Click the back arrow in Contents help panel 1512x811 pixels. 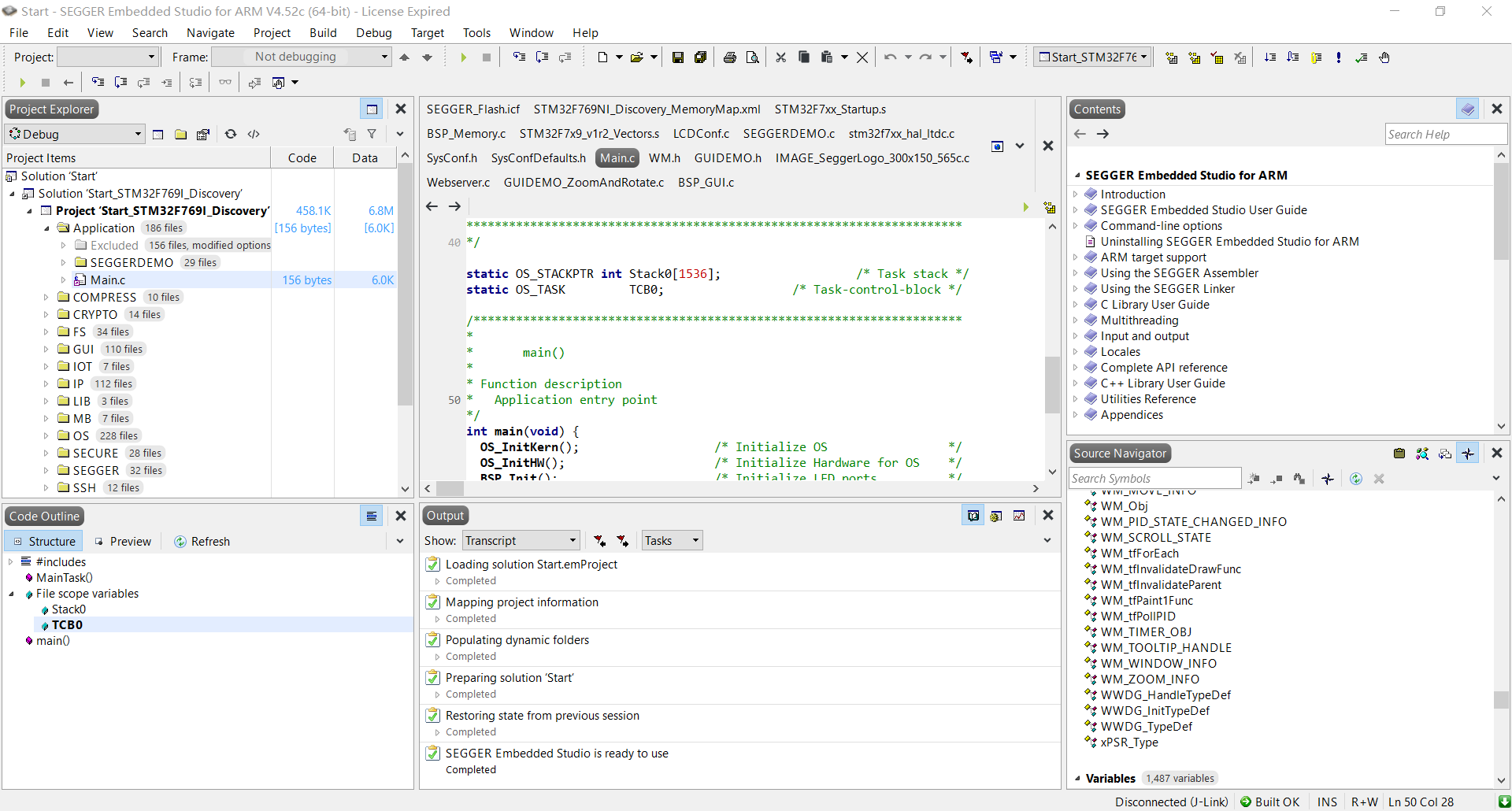click(1080, 134)
